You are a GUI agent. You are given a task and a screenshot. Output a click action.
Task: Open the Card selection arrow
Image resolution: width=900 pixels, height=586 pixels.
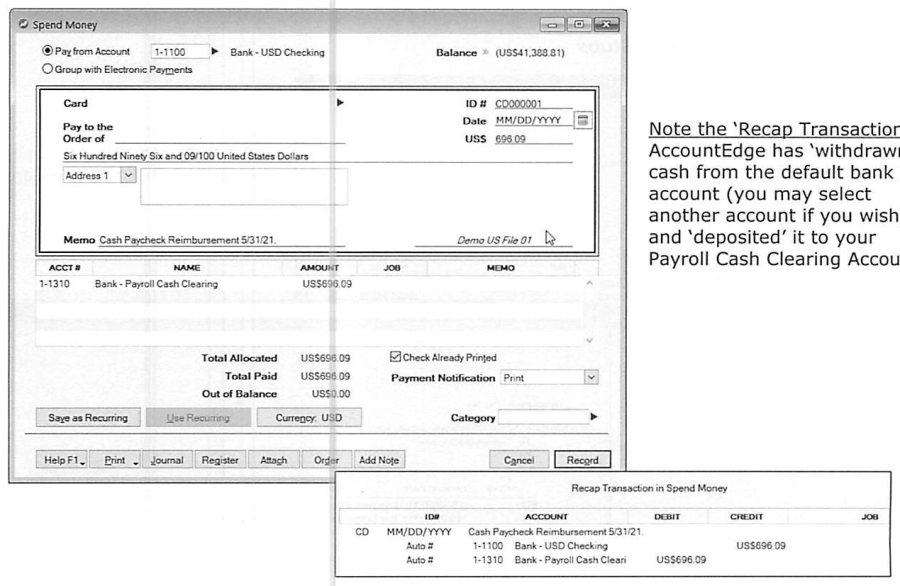340,103
